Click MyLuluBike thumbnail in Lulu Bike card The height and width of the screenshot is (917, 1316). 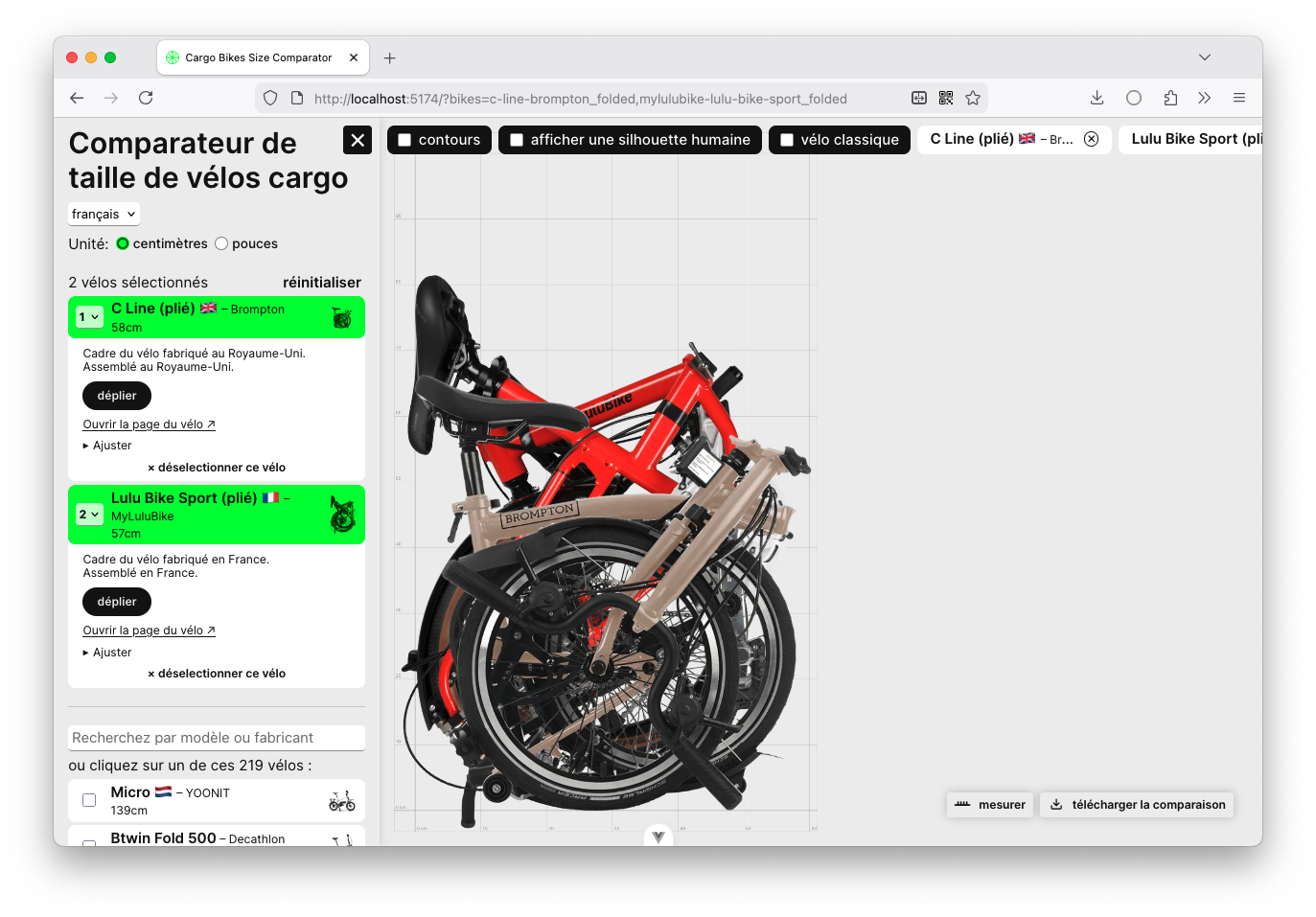[342, 515]
